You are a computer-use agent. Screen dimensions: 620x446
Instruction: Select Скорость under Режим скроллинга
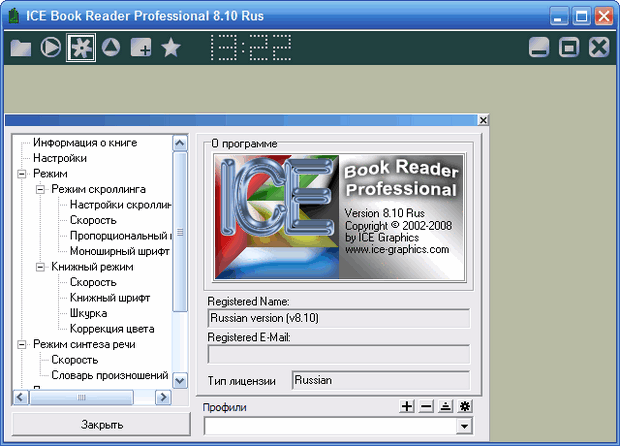(93, 220)
